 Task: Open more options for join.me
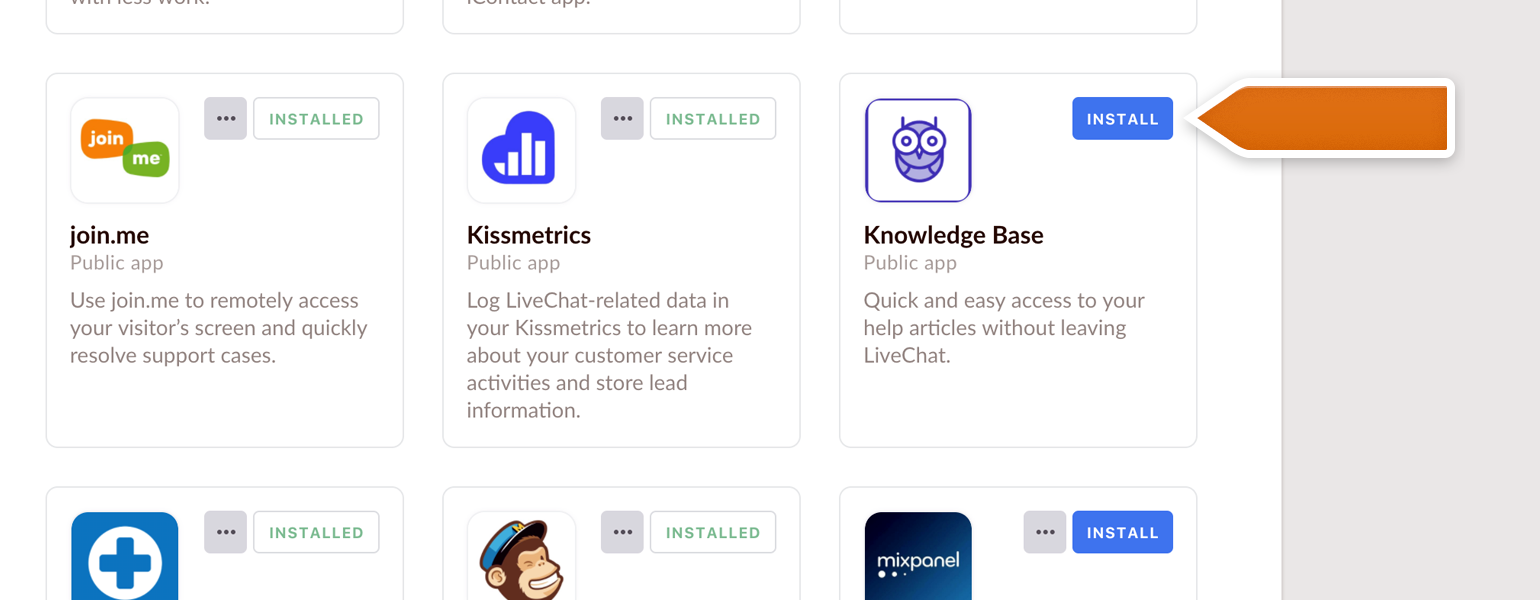(x=226, y=119)
